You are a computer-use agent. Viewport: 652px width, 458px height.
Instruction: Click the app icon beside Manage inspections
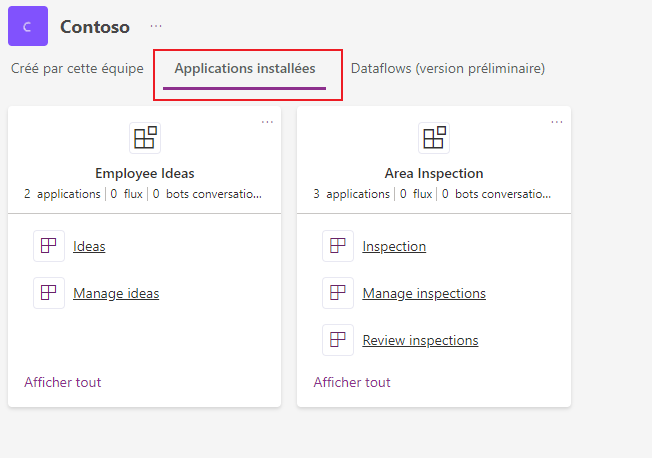coord(338,293)
